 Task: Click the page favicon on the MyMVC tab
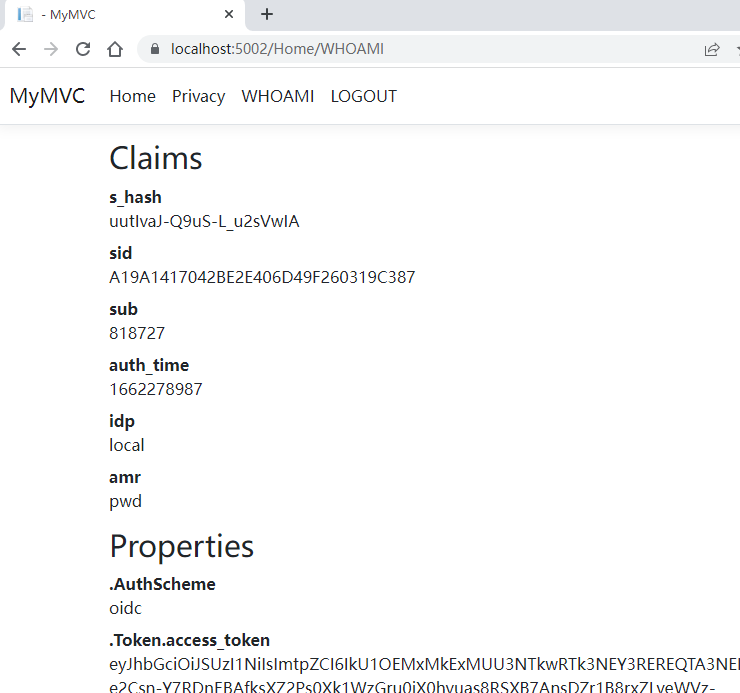25,15
